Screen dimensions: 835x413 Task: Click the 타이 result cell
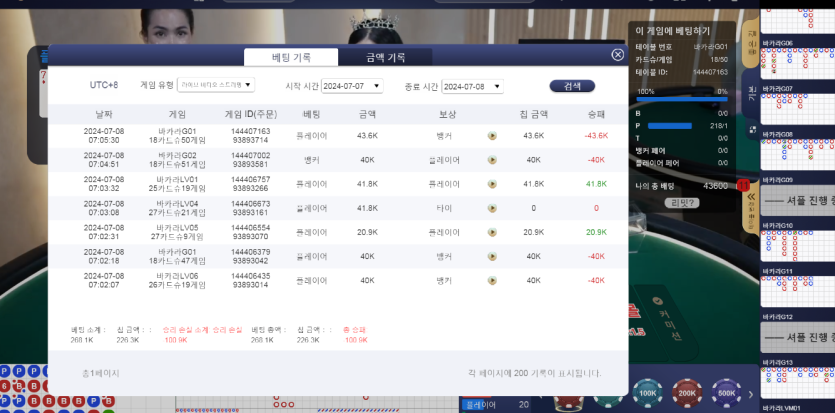click(x=444, y=208)
